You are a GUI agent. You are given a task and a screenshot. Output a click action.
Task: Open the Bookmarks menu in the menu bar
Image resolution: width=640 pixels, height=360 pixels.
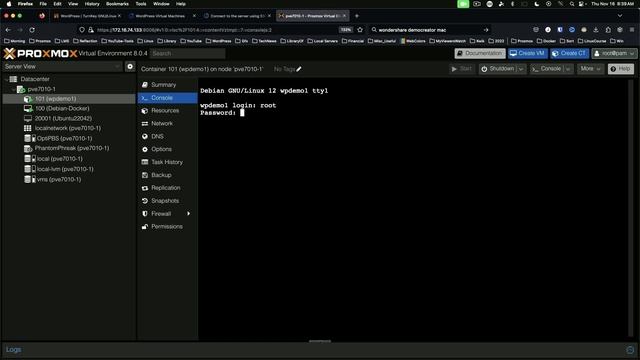(x=117, y=4)
